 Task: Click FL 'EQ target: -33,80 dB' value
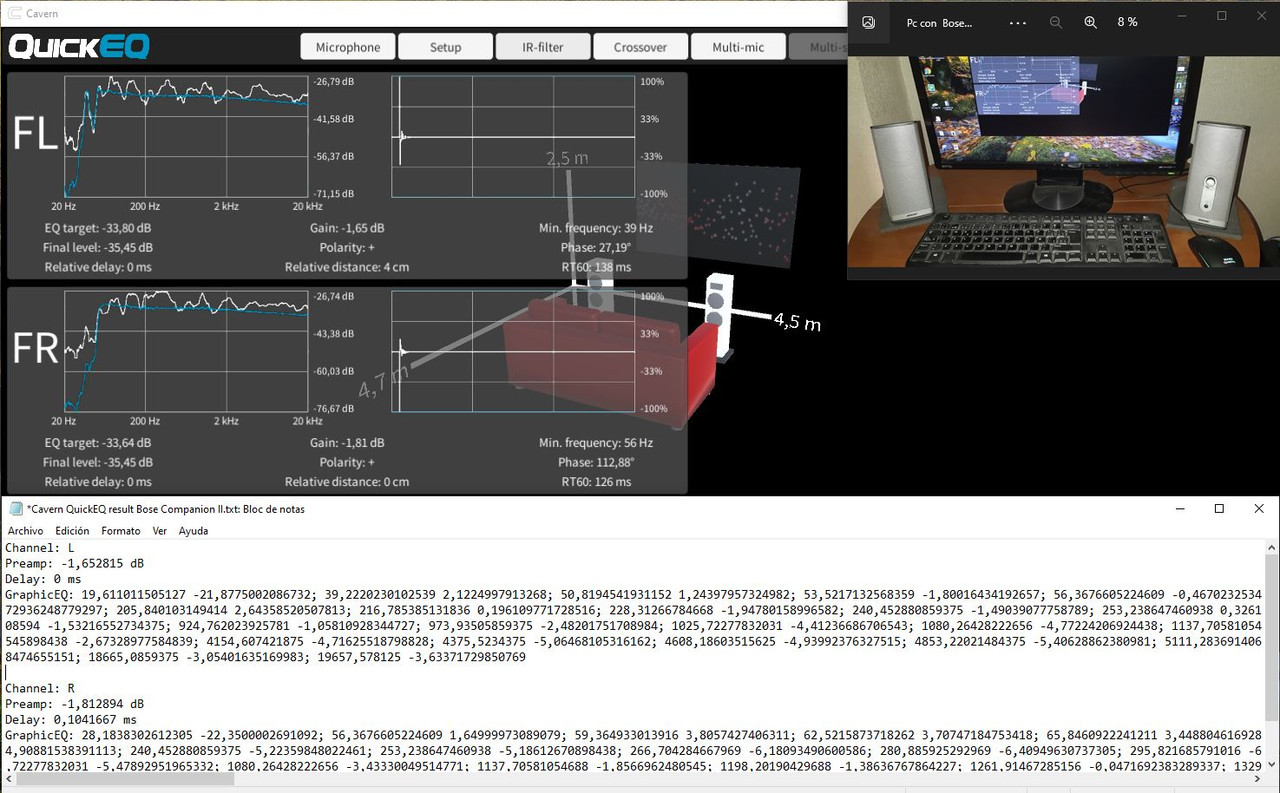click(98, 228)
